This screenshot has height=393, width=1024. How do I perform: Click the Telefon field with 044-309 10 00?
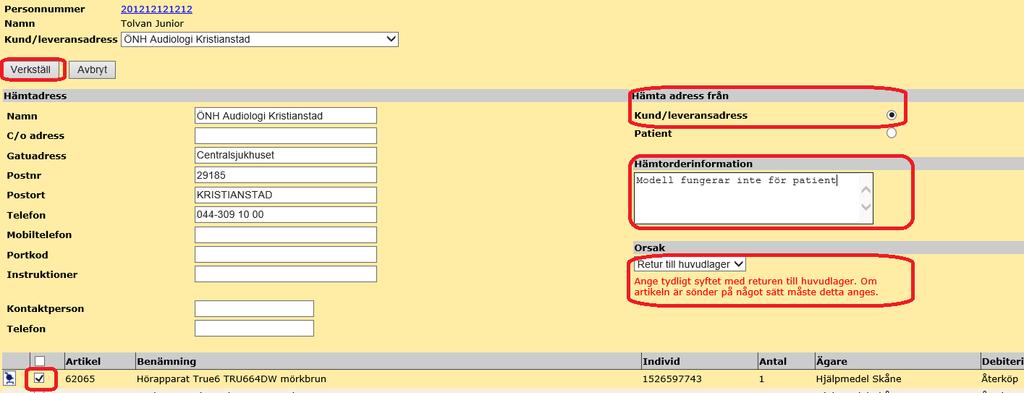pyautogui.click(x=285, y=215)
